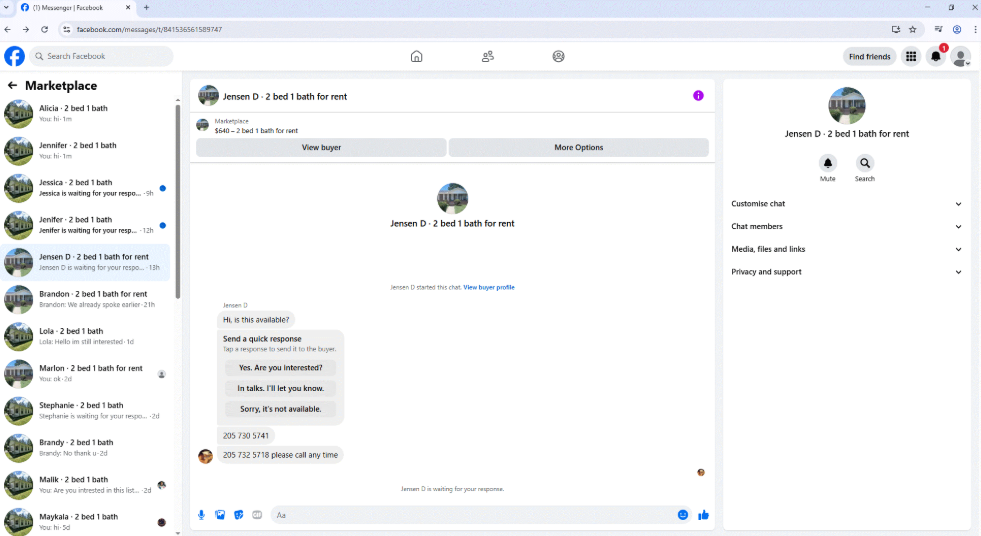
Task: Open the Friends icon in top navigation
Action: click(x=487, y=56)
